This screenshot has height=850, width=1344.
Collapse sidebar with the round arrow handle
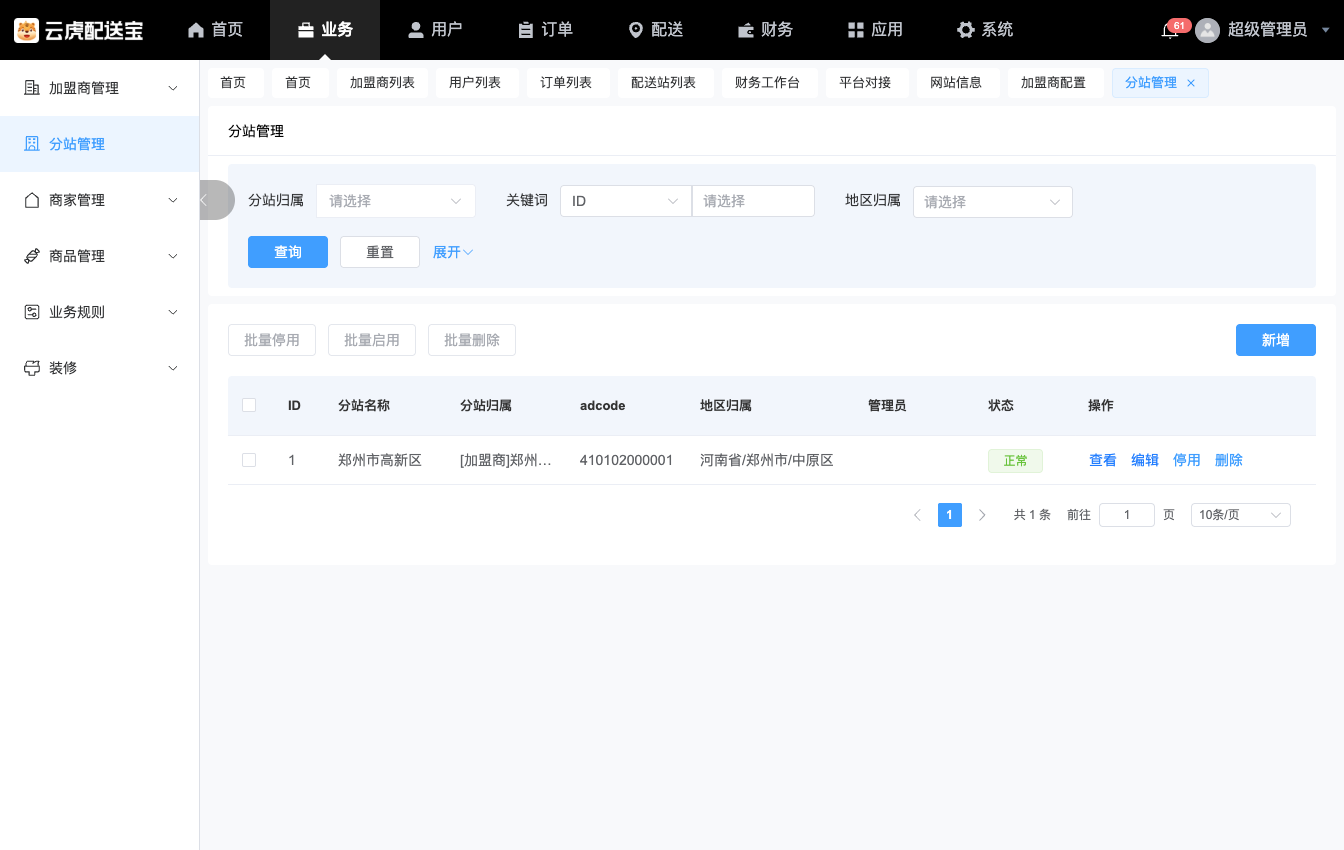point(216,200)
